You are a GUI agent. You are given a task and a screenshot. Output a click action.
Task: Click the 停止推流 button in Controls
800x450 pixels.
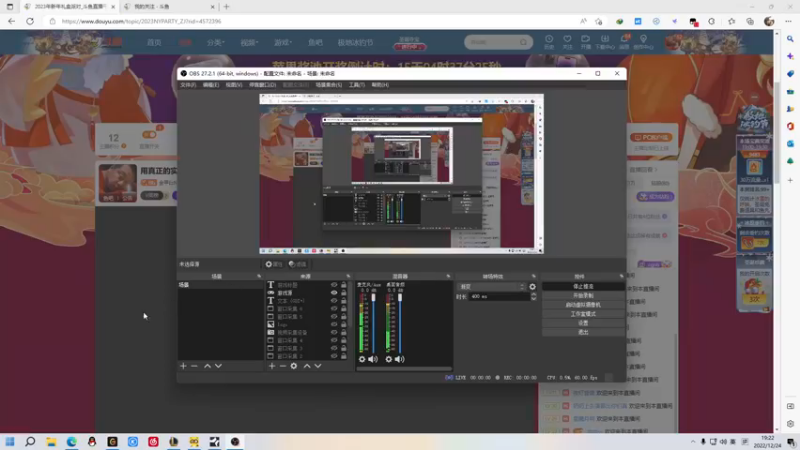pos(583,287)
